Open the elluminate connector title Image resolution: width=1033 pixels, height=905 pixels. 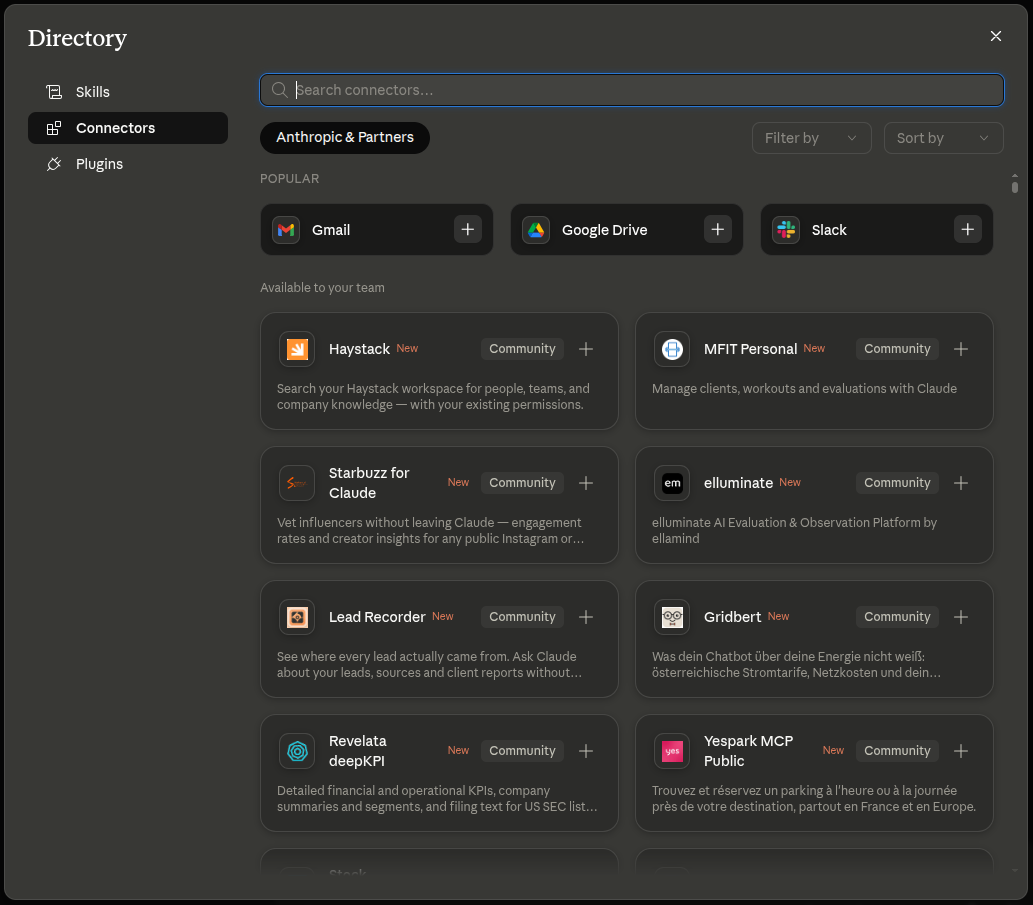pyautogui.click(x=738, y=483)
